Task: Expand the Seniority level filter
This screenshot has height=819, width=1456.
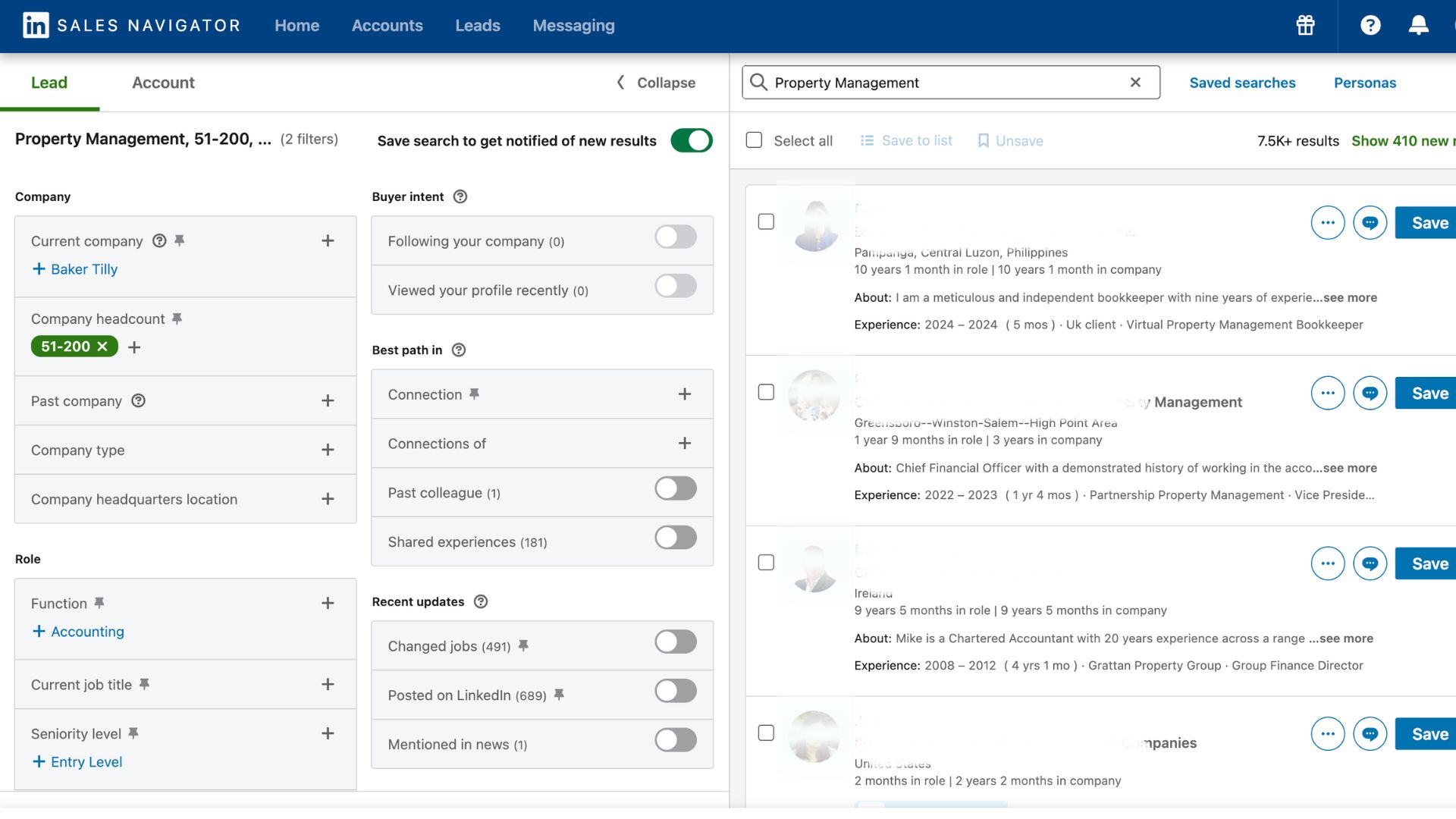Action: point(328,733)
